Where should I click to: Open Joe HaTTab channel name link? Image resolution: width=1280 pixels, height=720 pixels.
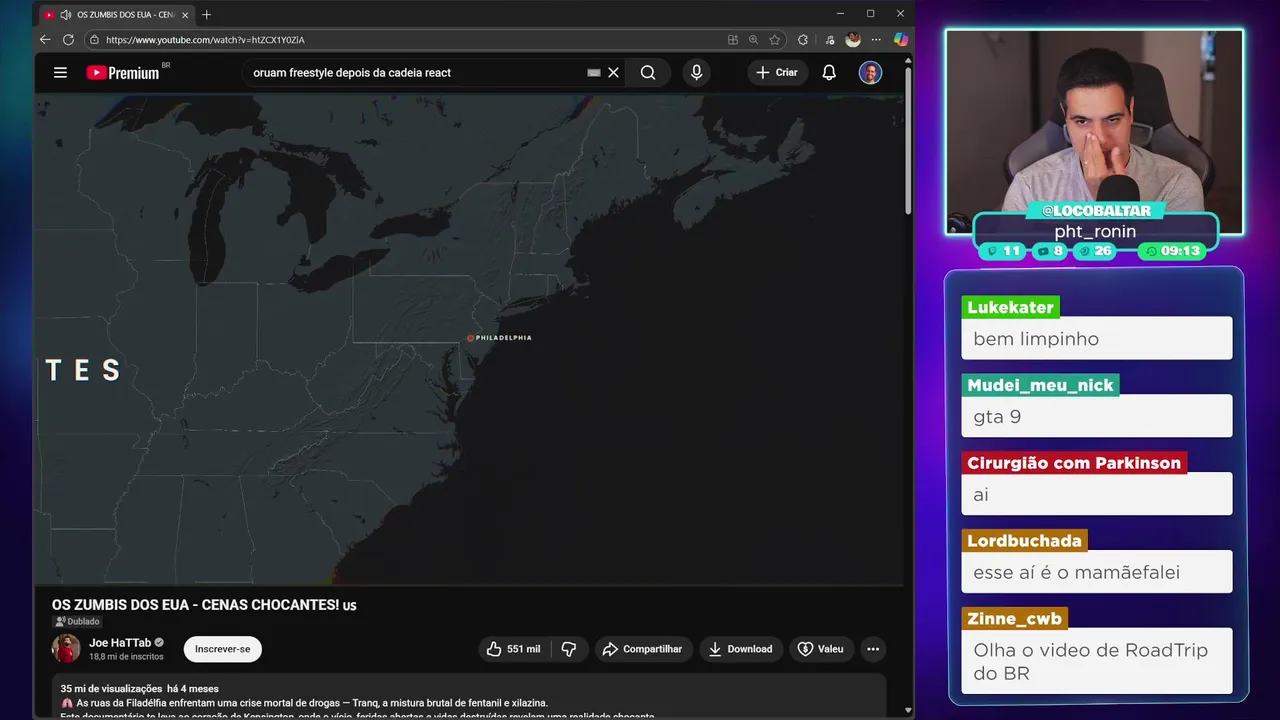click(120, 643)
